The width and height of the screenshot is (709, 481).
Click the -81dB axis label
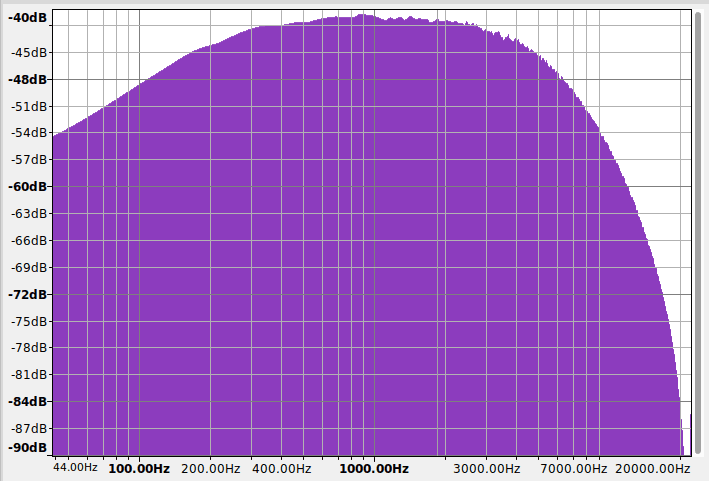(29, 375)
